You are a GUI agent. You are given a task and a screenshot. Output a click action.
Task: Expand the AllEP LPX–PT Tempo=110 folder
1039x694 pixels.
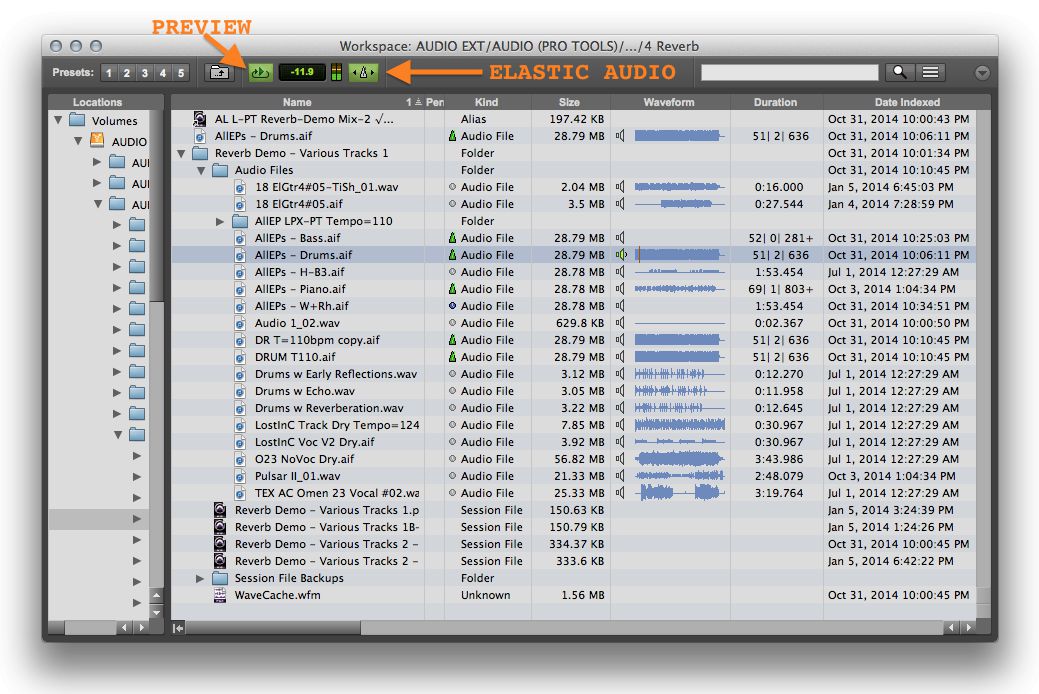click(221, 221)
